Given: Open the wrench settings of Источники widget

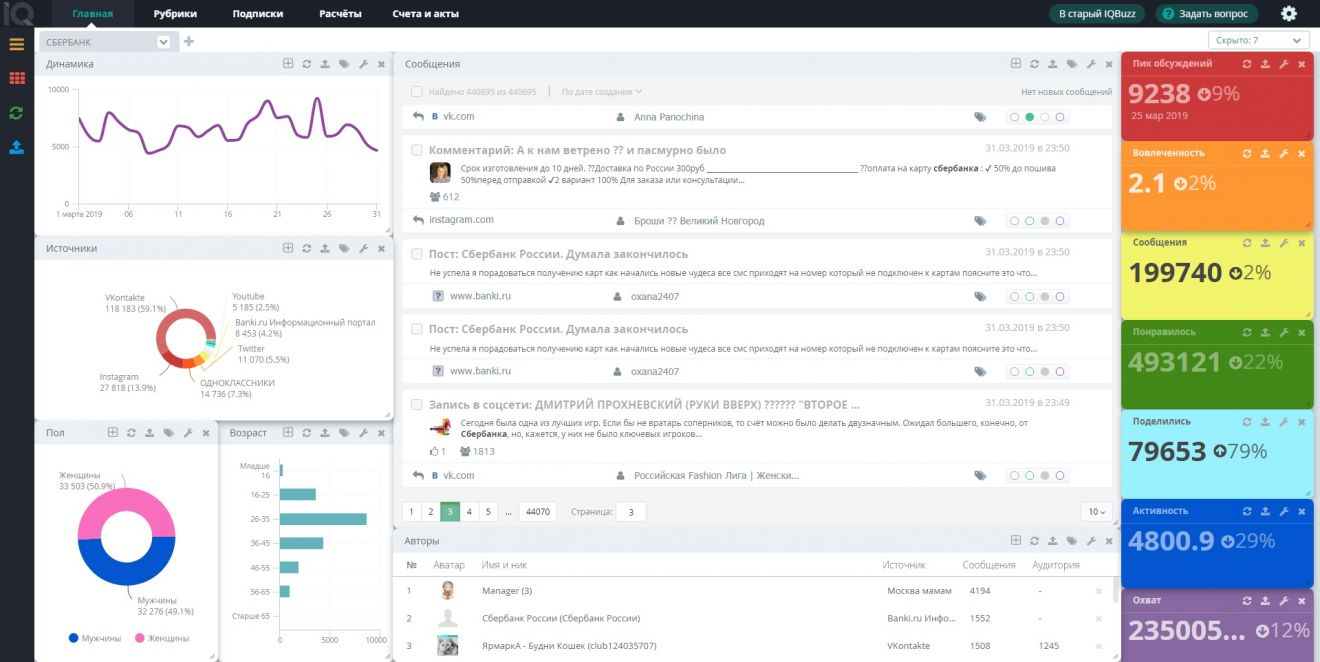Looking at the screenshot, I should (x=363, y=248).
